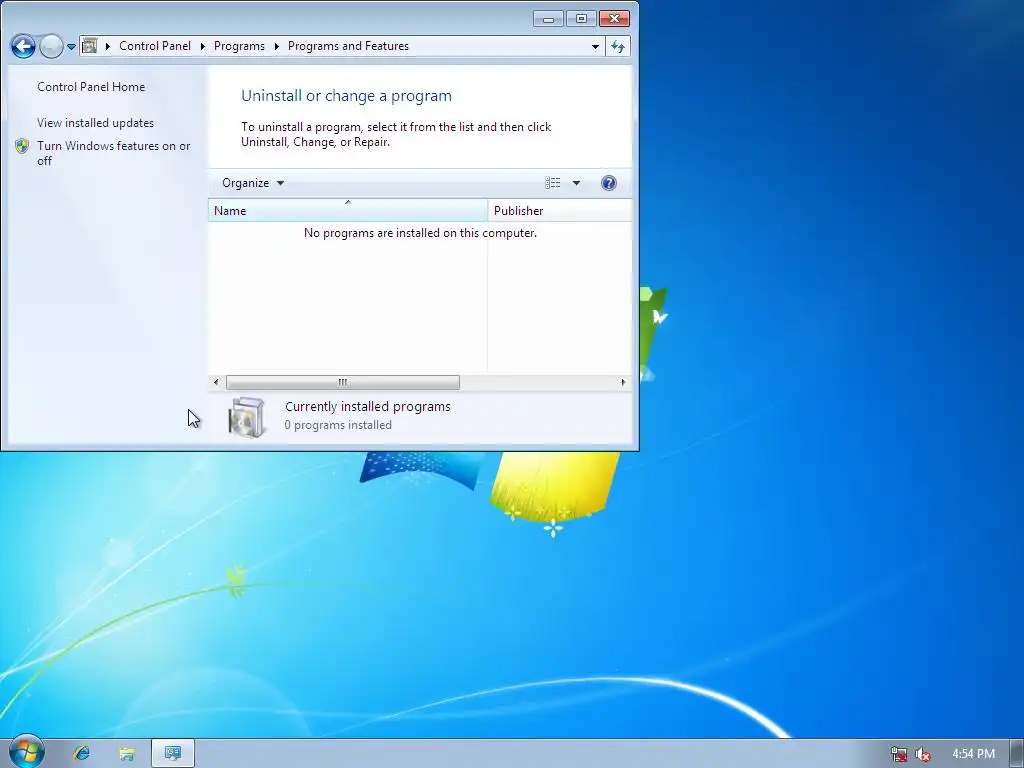Click the shield icon beside Windows features
The image size is (1024, 768).
[22, 146]
